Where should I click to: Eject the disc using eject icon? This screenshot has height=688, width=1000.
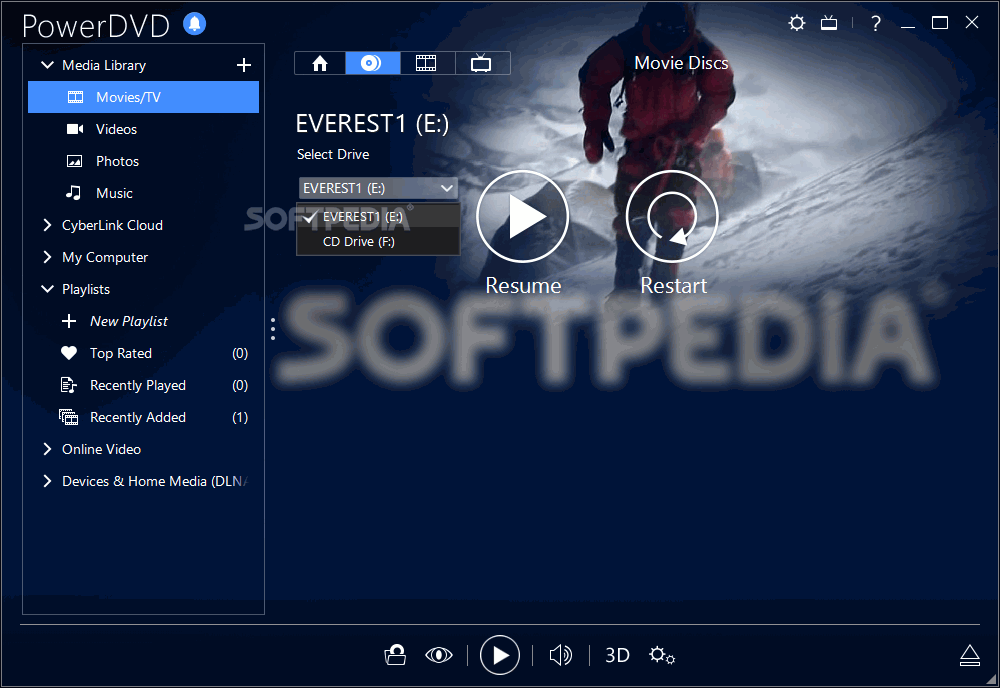point(970,655)
